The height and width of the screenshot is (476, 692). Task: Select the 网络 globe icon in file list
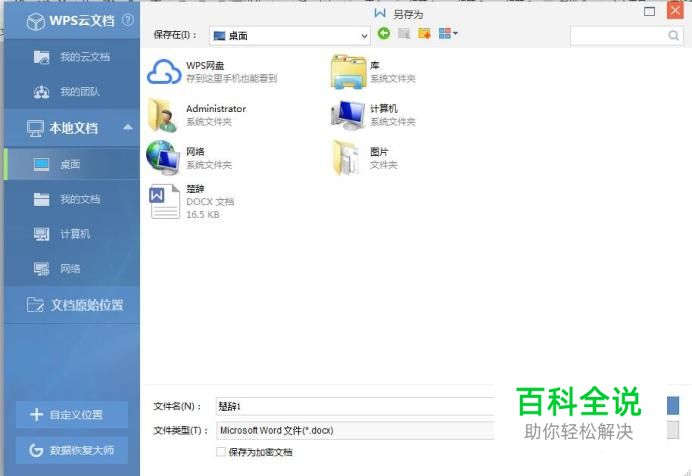(163, 157)
